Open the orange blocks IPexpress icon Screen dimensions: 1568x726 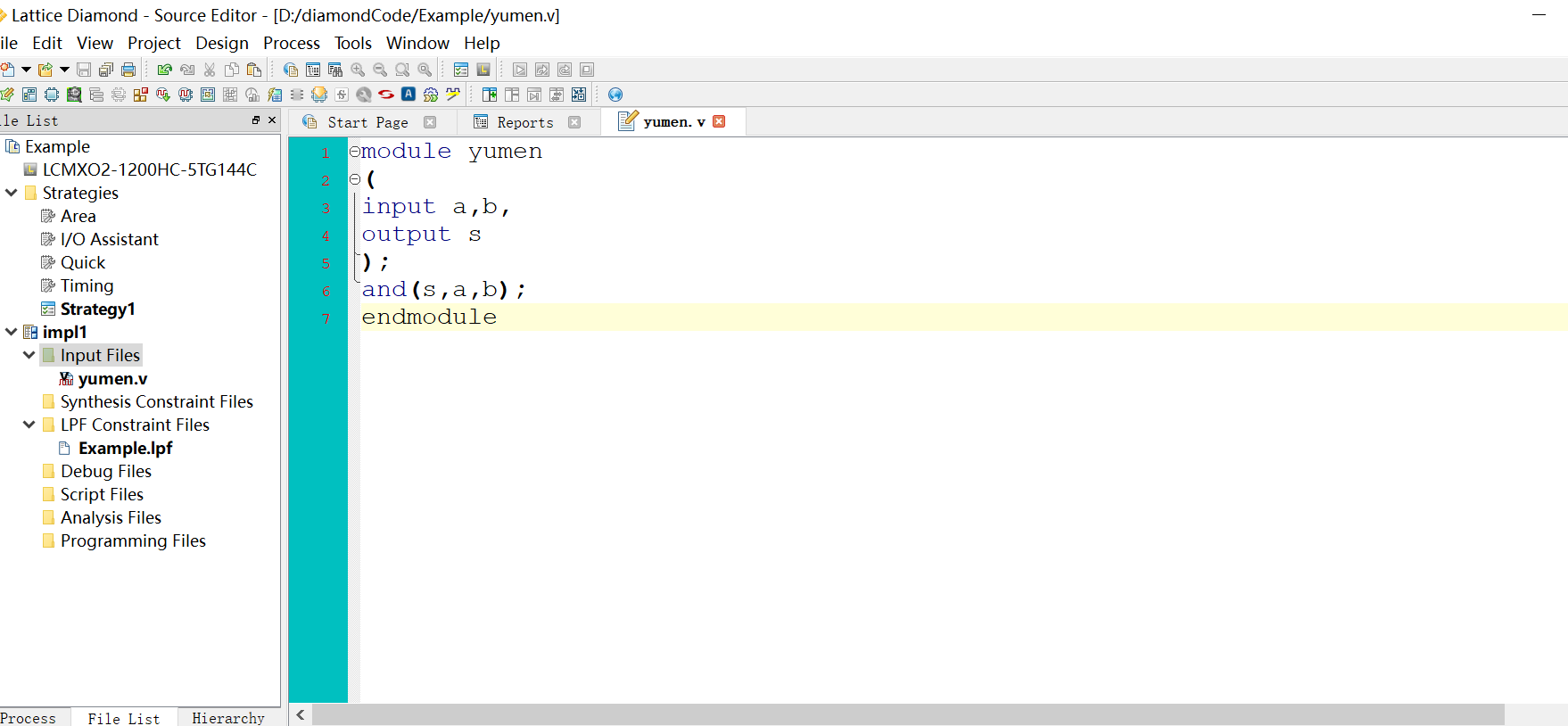[x=141, y=95]
